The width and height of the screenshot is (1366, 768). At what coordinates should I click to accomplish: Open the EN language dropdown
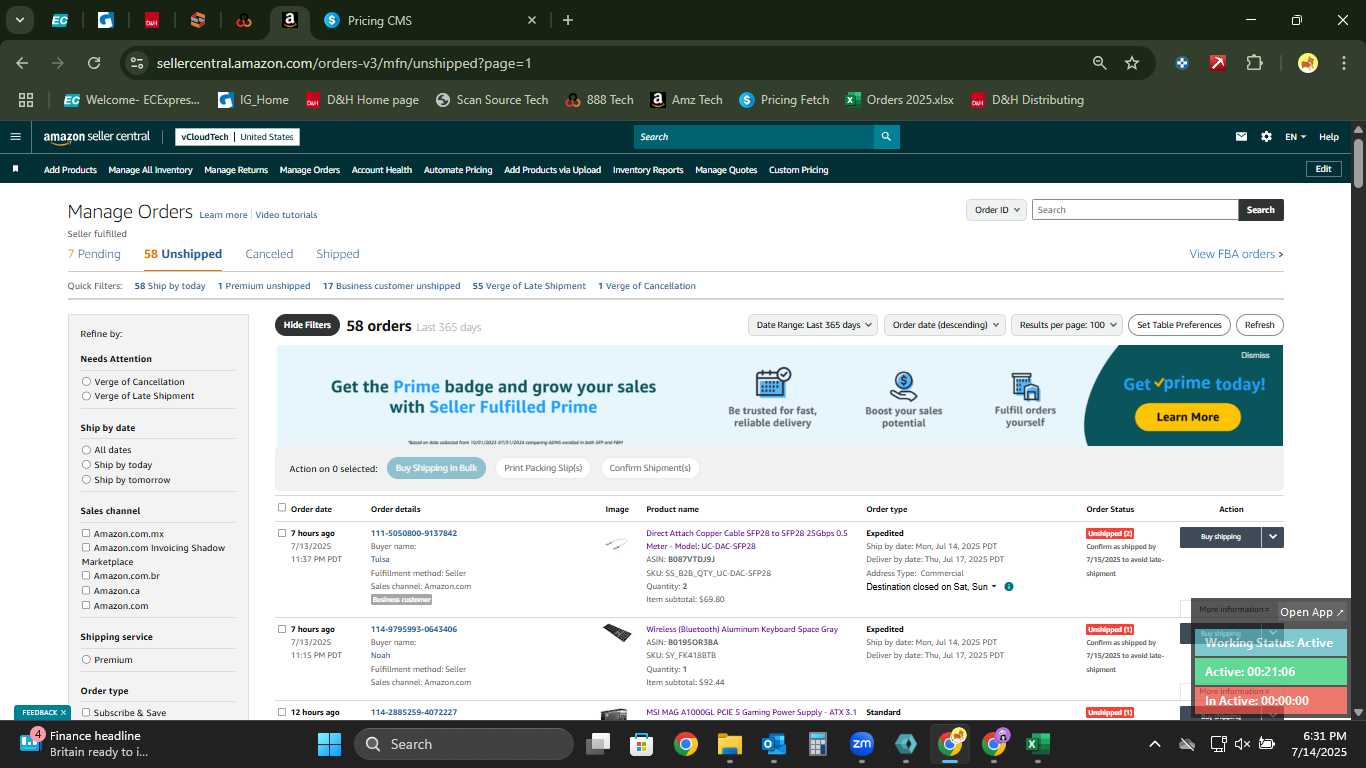[x=1295, y=137]
